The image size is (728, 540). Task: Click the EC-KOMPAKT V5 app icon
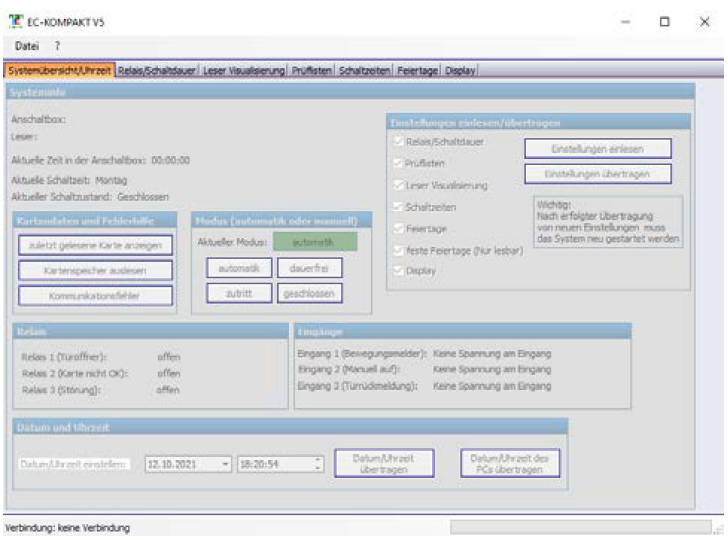click(15, 21)
